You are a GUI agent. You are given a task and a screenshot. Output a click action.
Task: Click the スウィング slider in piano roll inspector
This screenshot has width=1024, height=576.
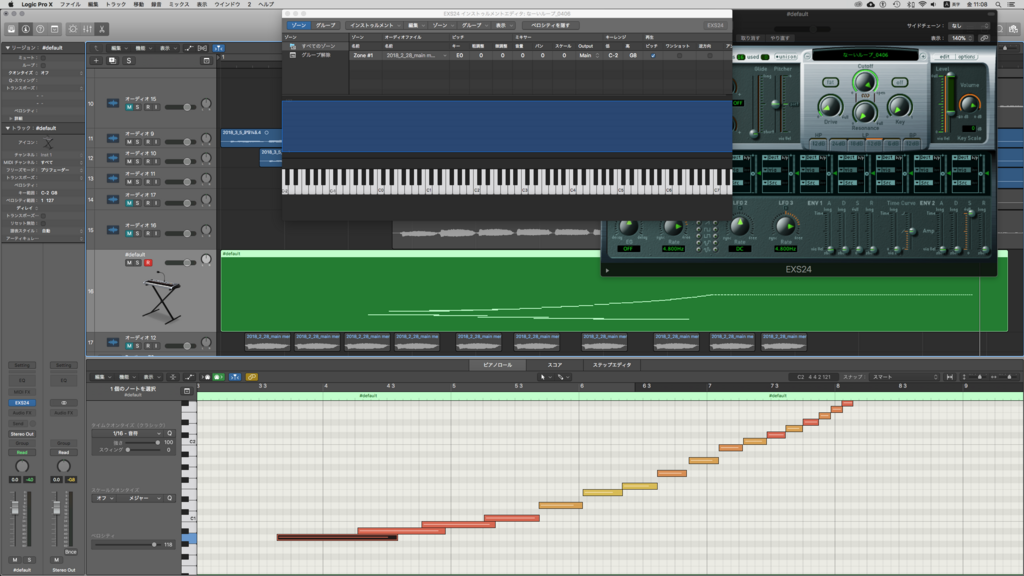click(142, 449)
